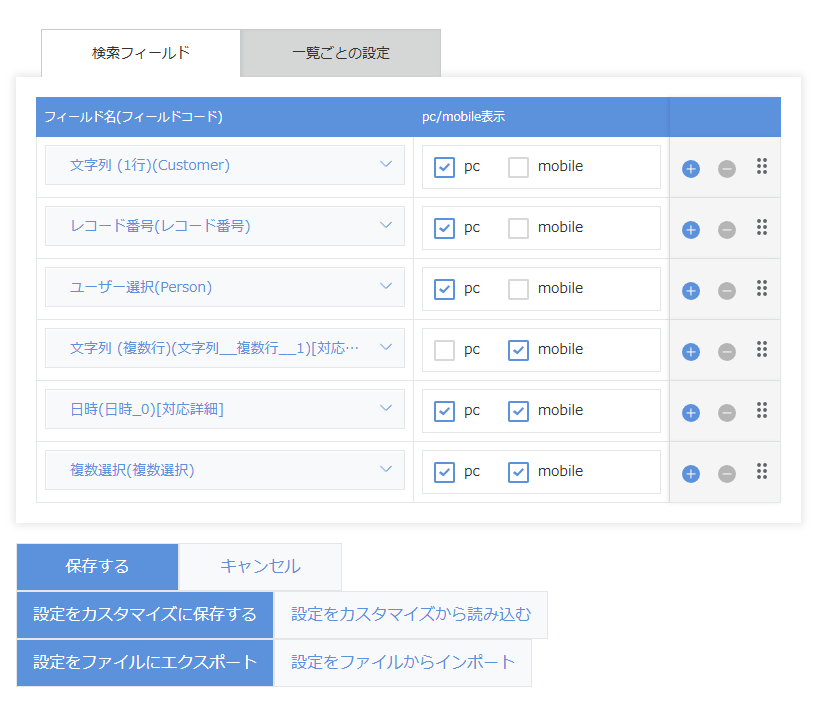Viewport: 820px width, 704px height.
Task: Add a row below the 日時 field row
Action: pos(690,413)
